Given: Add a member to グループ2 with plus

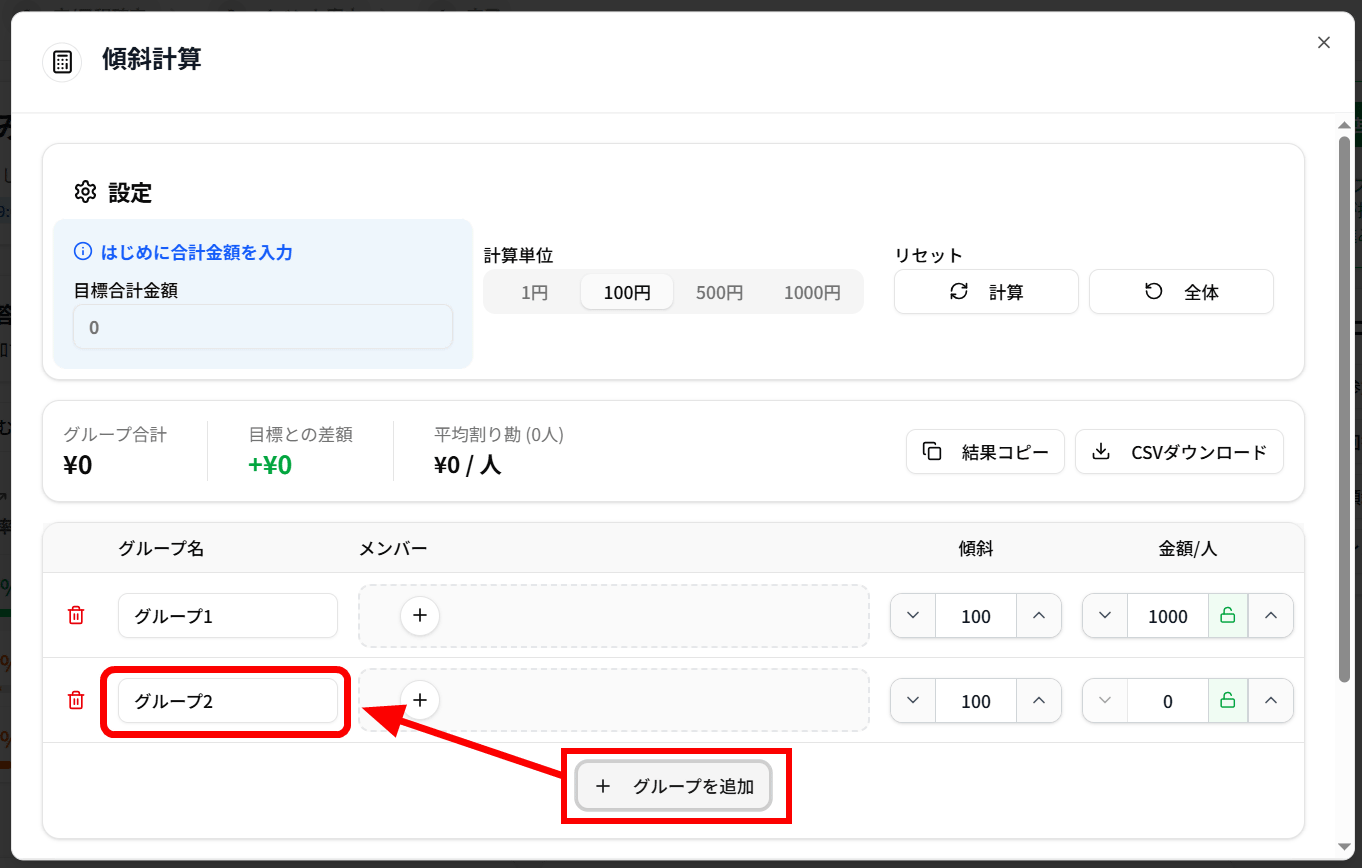Looking at the screenshot, I should [420, 701].
